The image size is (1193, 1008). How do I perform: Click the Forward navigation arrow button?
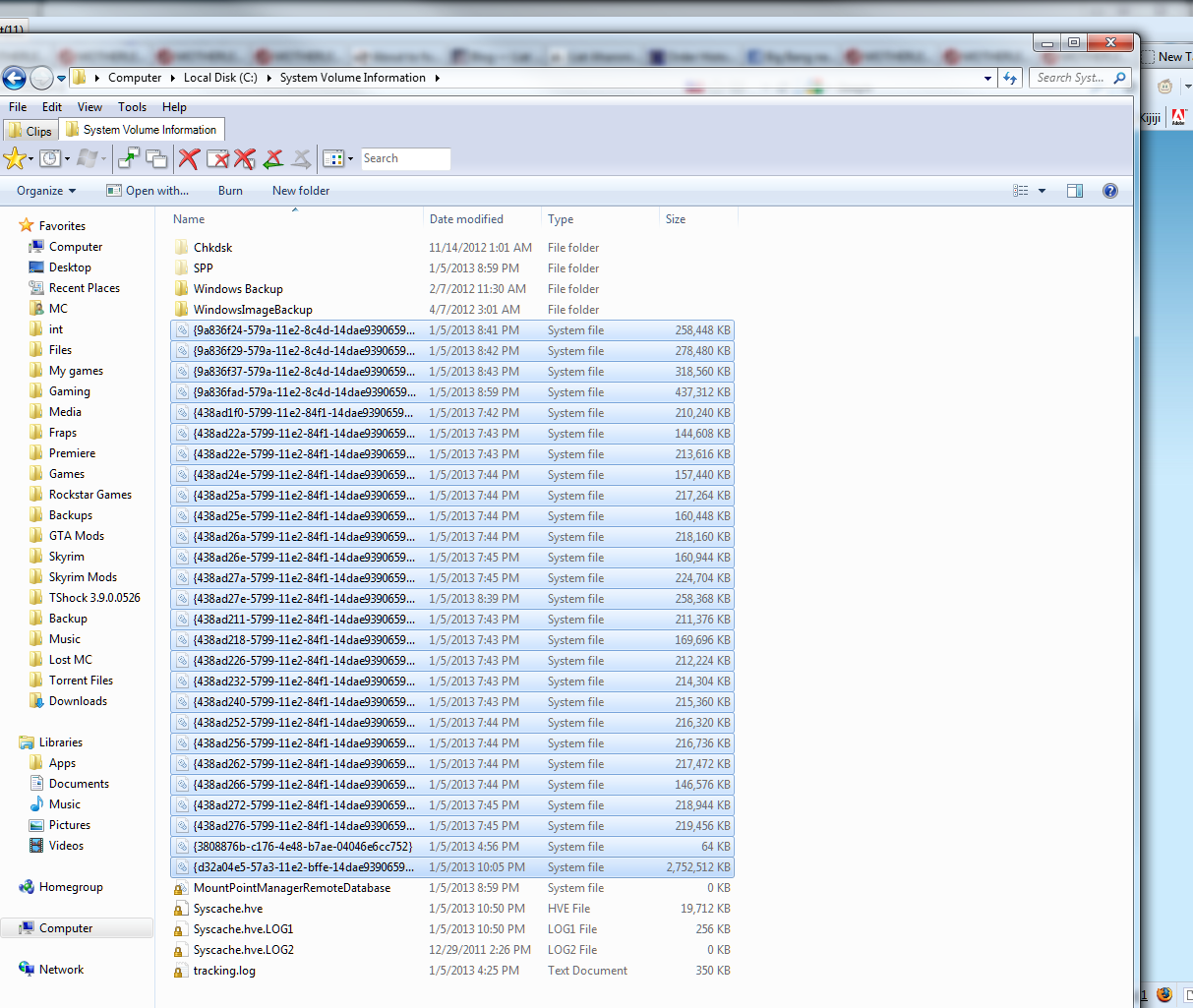point(41,78)
